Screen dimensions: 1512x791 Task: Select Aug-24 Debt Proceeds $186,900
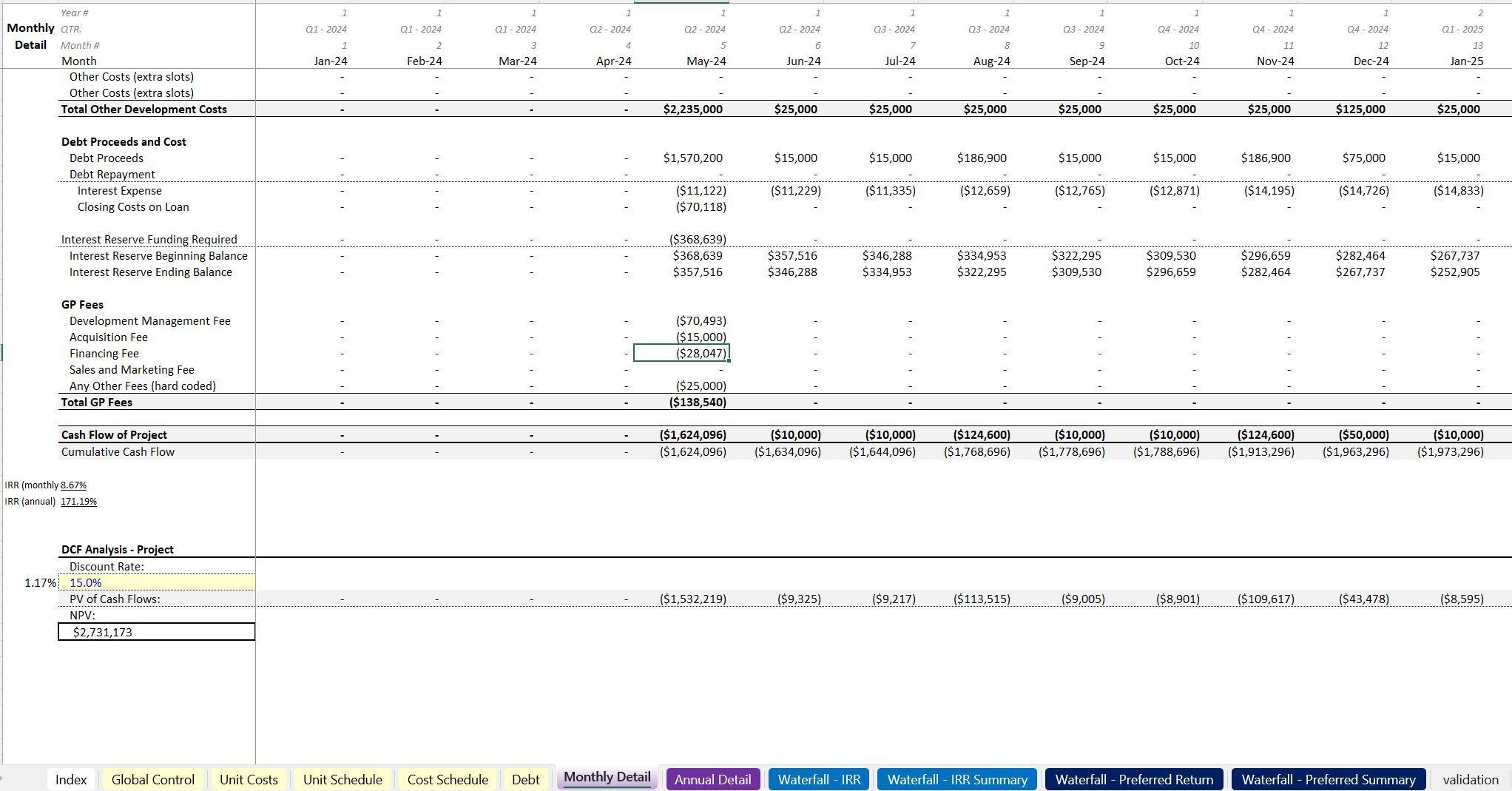[982, 158]
